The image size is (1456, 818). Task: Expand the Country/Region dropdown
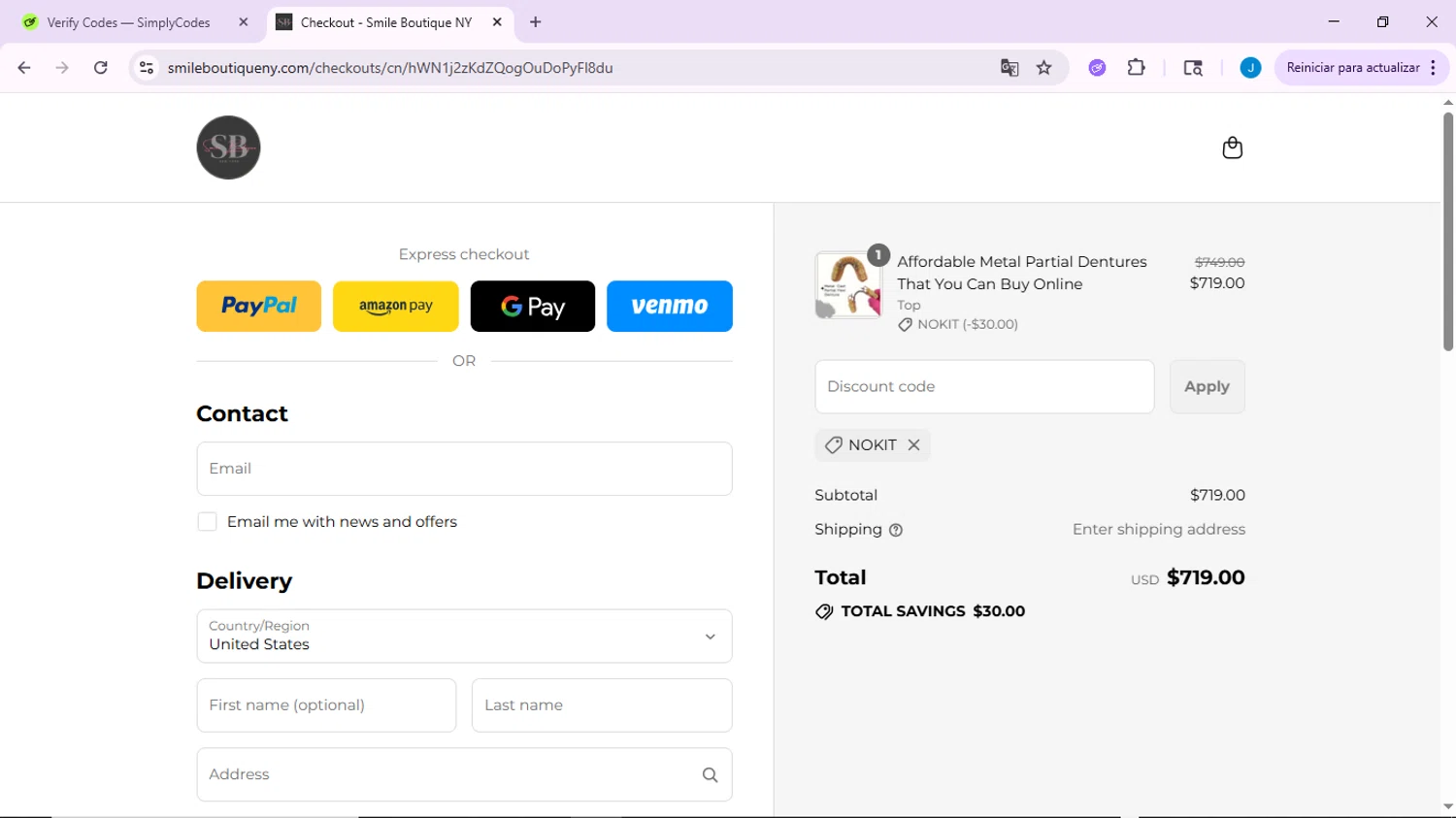[x=464, y=637]
